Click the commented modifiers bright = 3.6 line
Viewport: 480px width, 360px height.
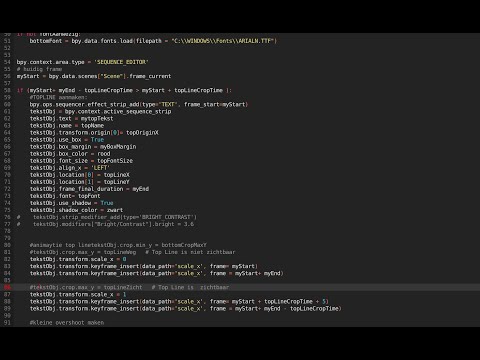click(105, 224)
